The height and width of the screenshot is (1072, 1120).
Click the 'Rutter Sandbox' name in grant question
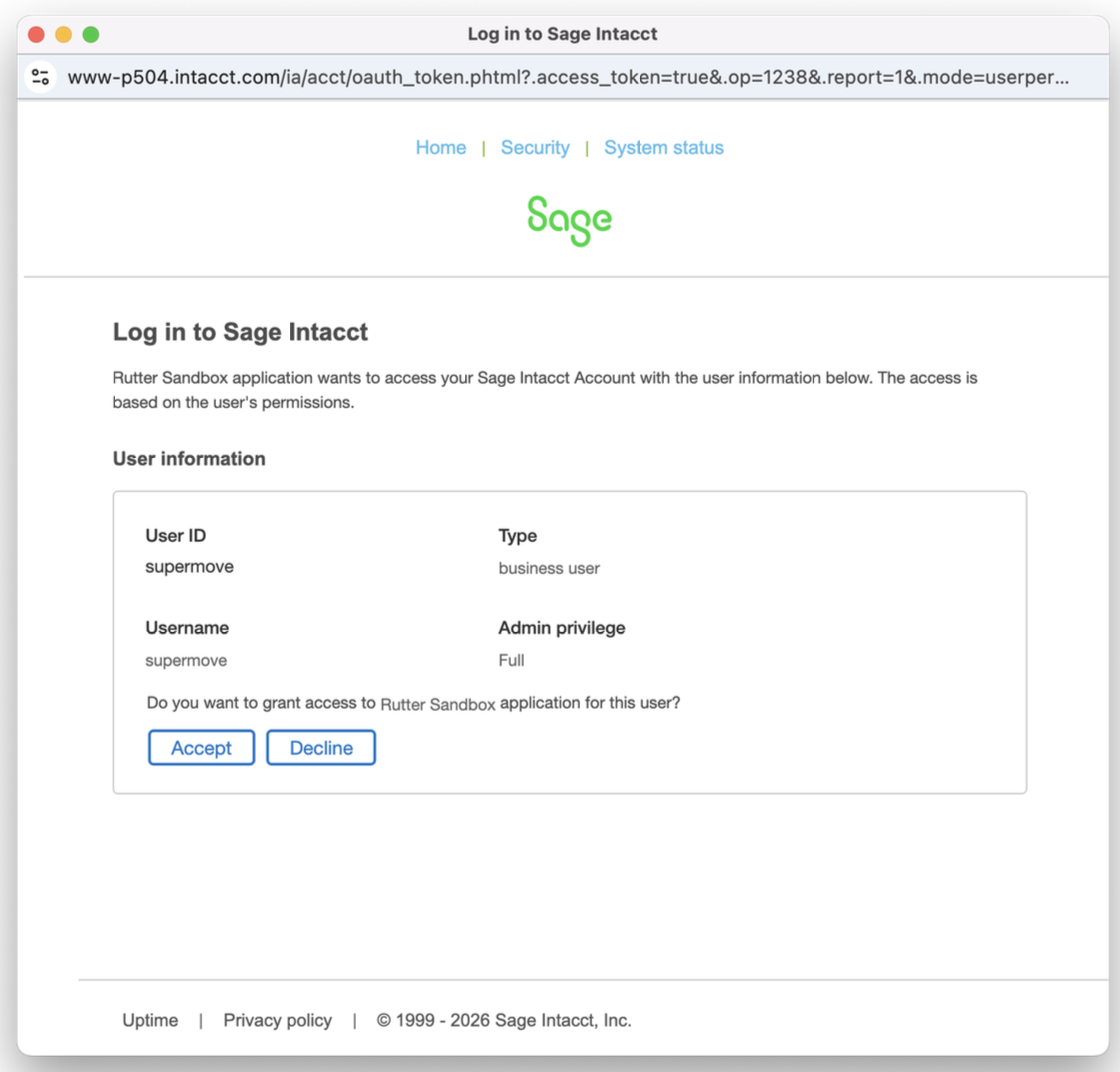(438, 705)
